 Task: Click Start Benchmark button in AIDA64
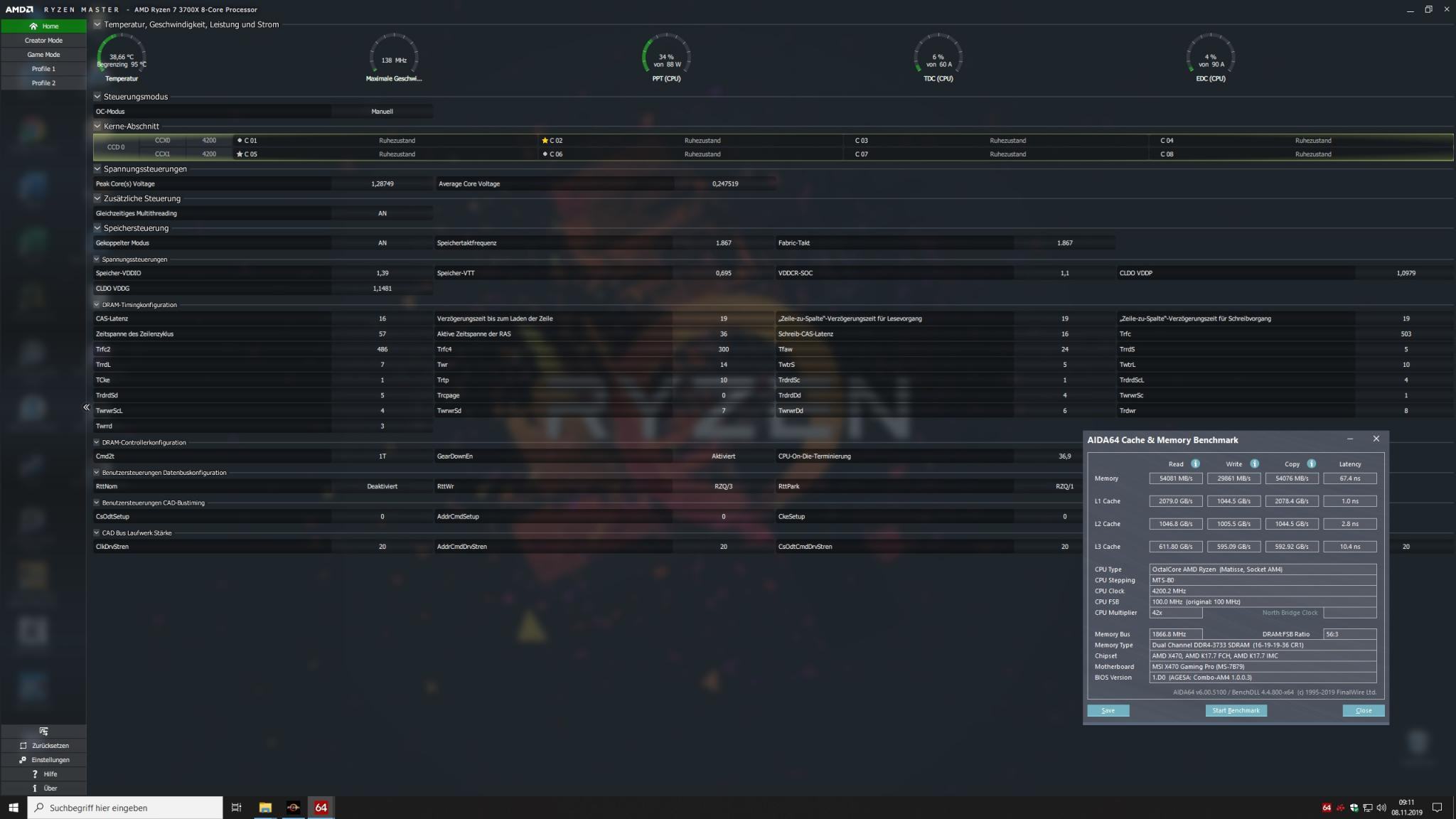point(1236,710)
